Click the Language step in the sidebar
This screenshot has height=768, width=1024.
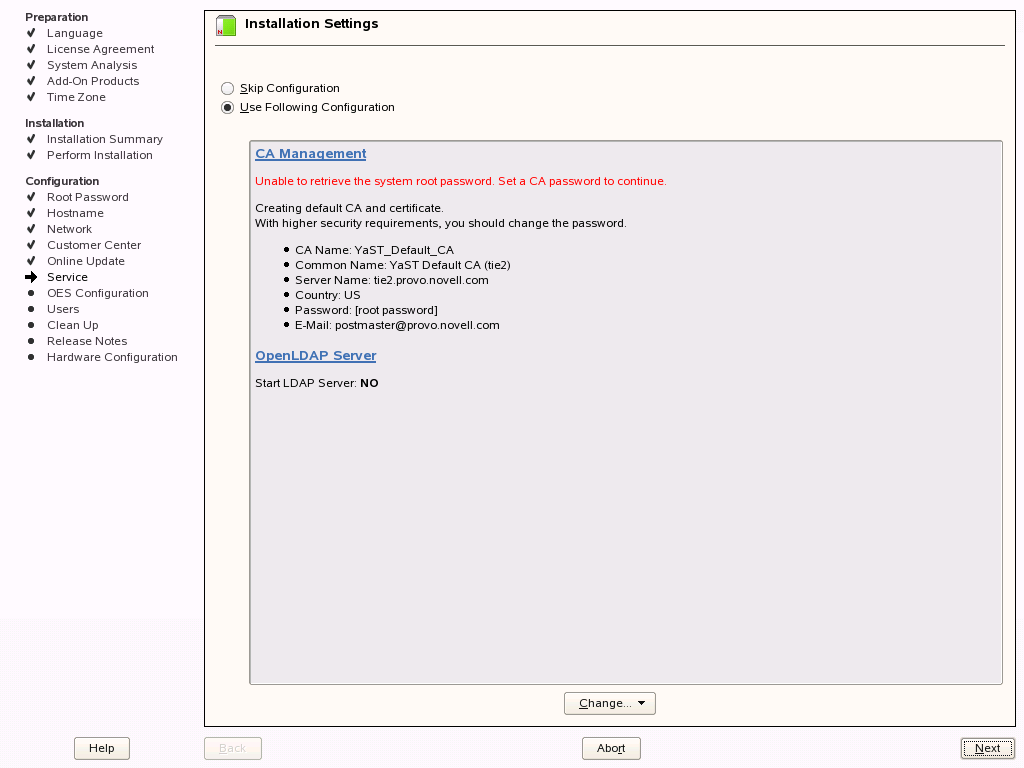coord(74,33)
